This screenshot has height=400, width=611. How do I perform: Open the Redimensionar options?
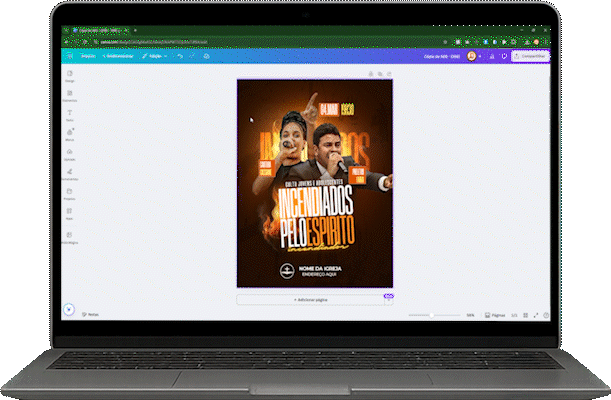coord(118,56)
